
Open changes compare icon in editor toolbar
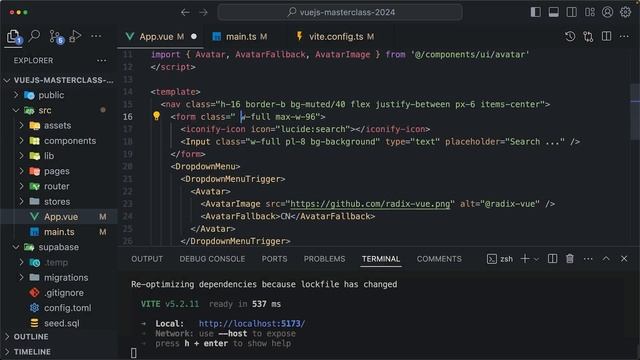(588, 37)
